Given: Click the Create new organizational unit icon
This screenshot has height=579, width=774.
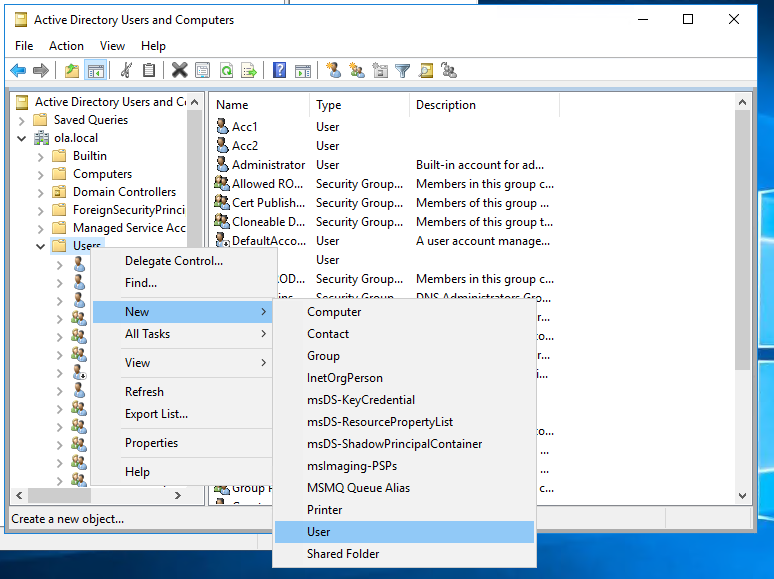Looking at the screenshot, I should [x=380, y=71].
